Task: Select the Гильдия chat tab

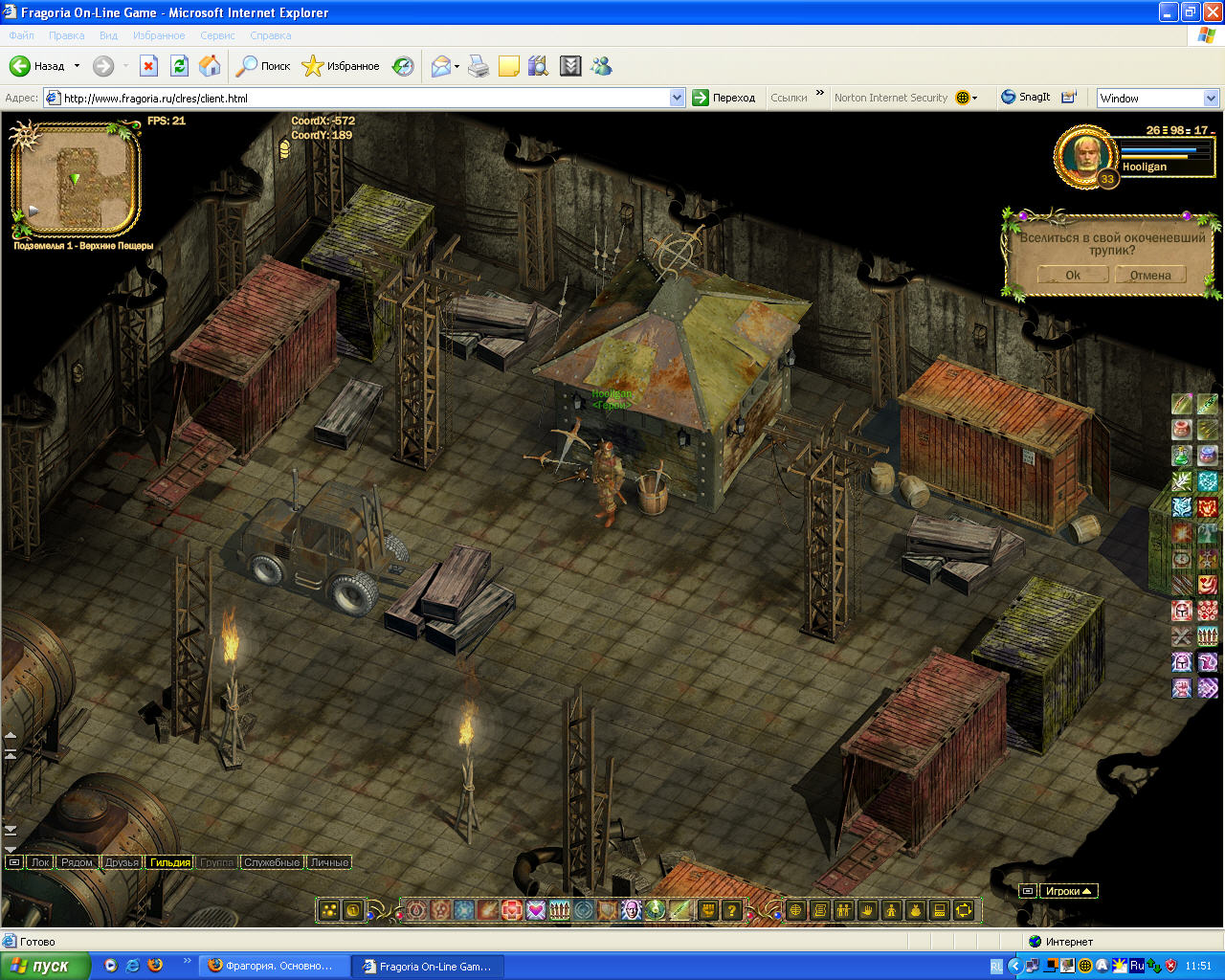Action: pos(170,862)
